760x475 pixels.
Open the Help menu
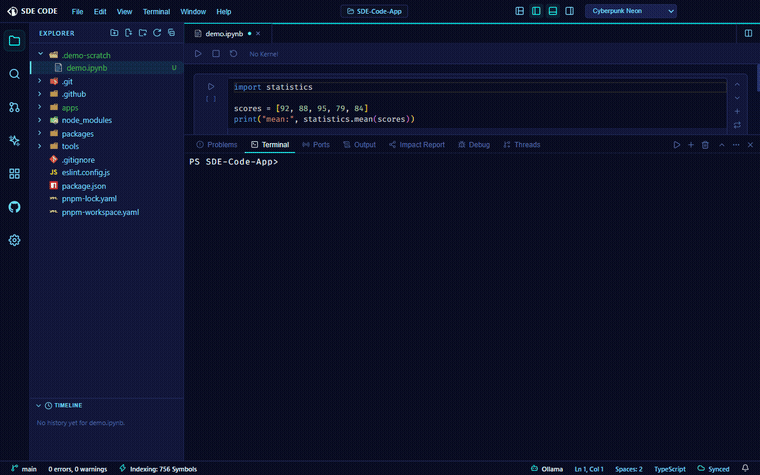(x=223, y=12)
